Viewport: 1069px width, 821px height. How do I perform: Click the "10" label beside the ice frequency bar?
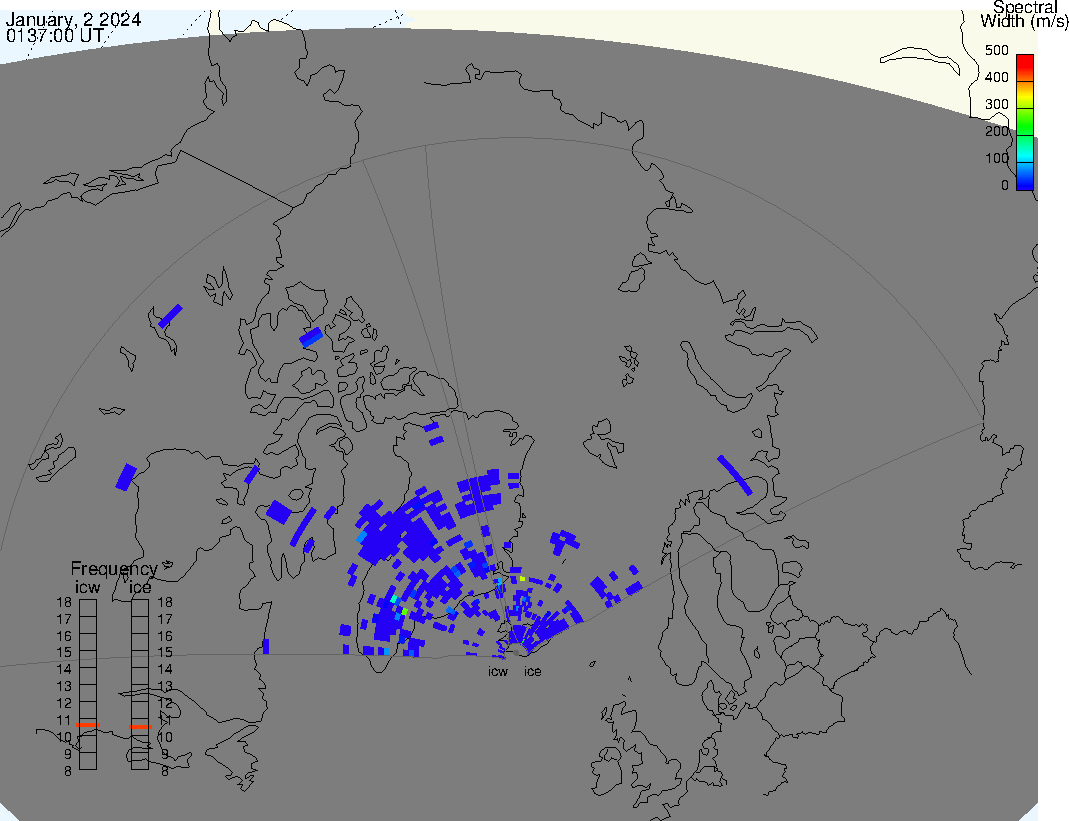point(165,737)
